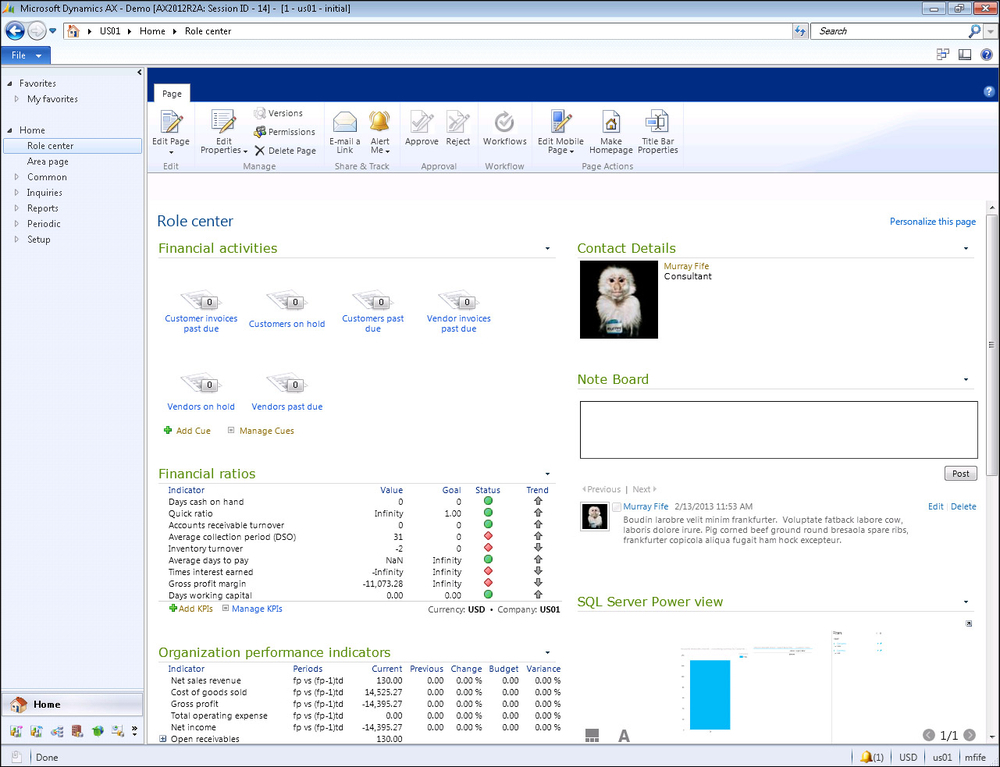This screenshot has width=1000, height=767.
Task: Click the Murray Fife name in Contact Details
Action: pos(686,266)
